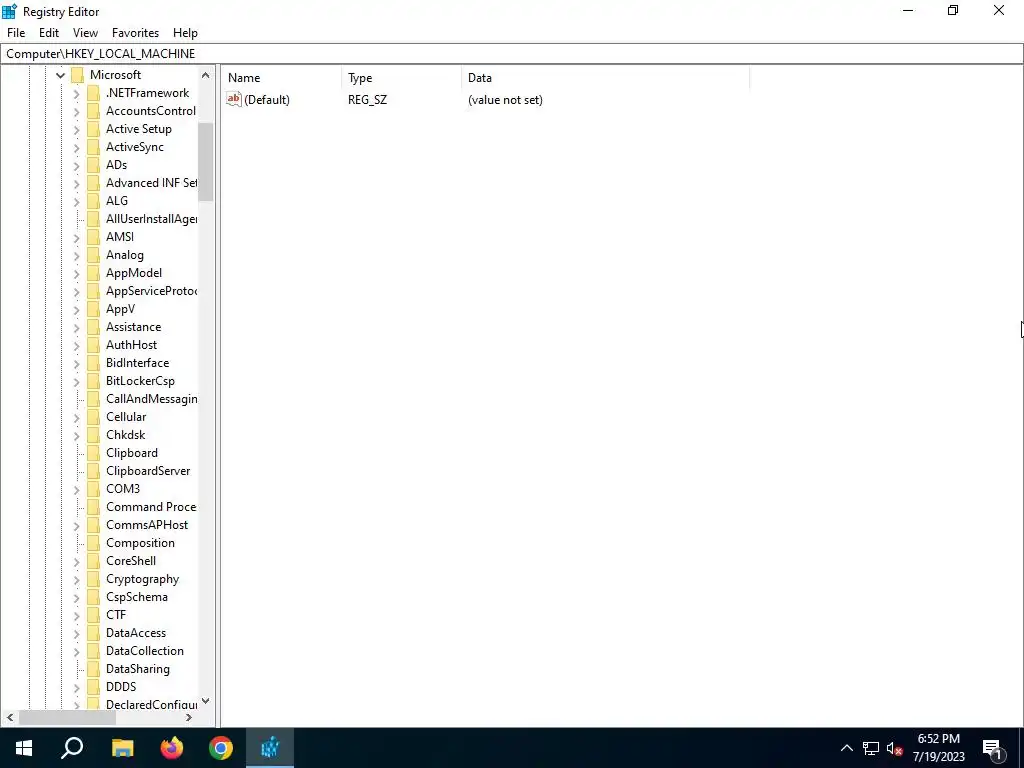1024x768 pixels.
Task: Open the Windows Start menu
Action: 24,748
